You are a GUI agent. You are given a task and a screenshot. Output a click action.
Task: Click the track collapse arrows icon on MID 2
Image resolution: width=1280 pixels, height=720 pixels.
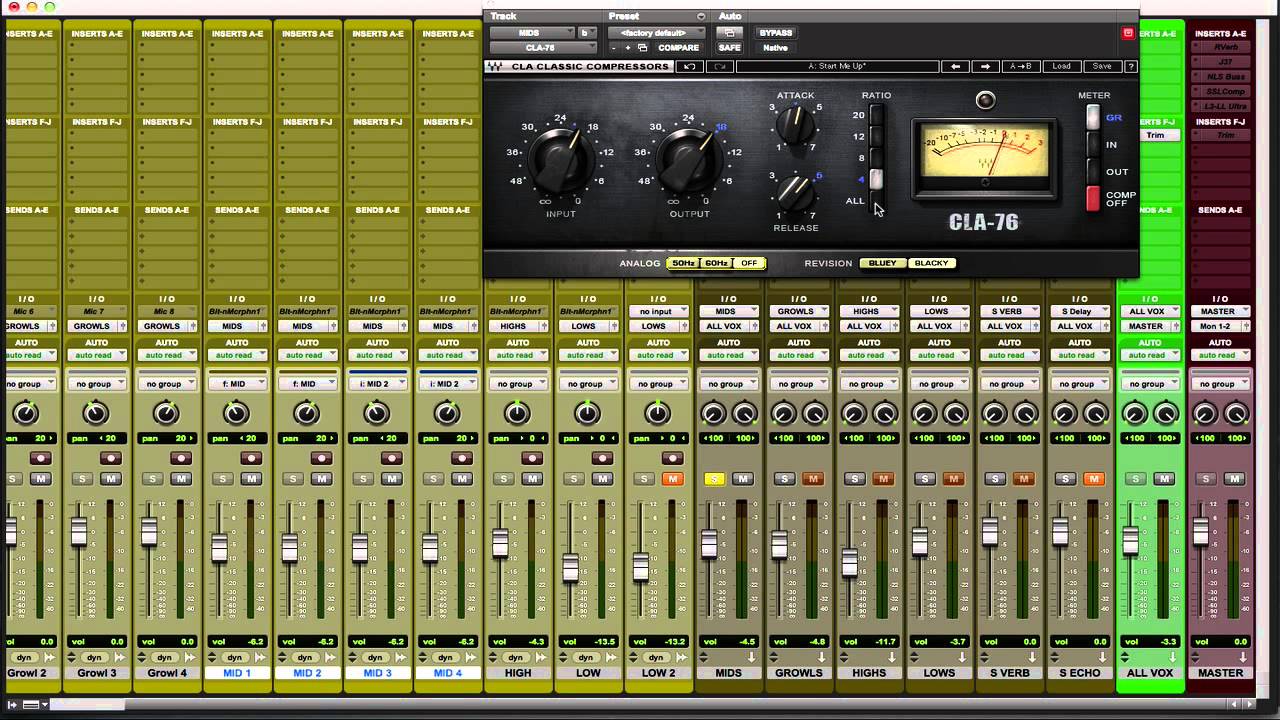coord(282,657)
